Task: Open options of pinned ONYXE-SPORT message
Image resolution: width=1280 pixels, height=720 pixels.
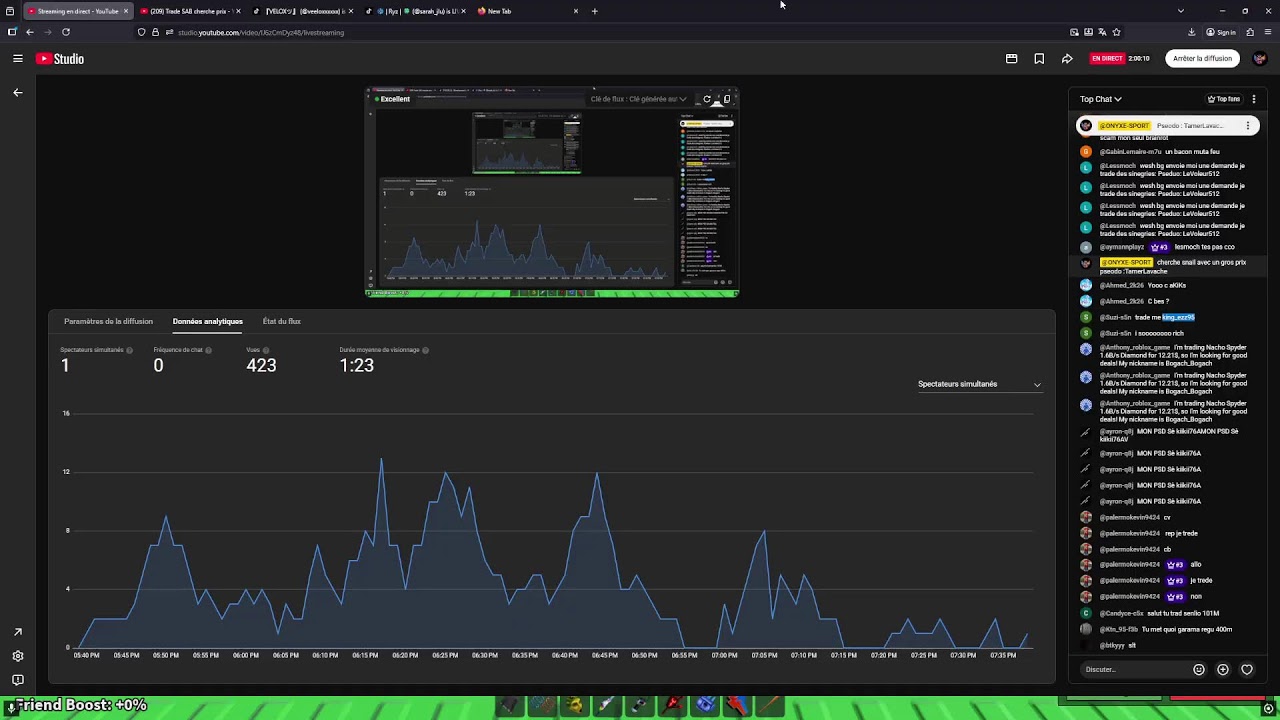Action: (x=1247, y=126)
